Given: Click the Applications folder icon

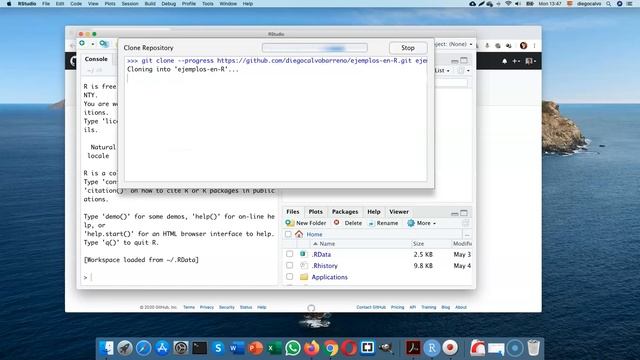Looking at the screenshot, I should point(304,277).
